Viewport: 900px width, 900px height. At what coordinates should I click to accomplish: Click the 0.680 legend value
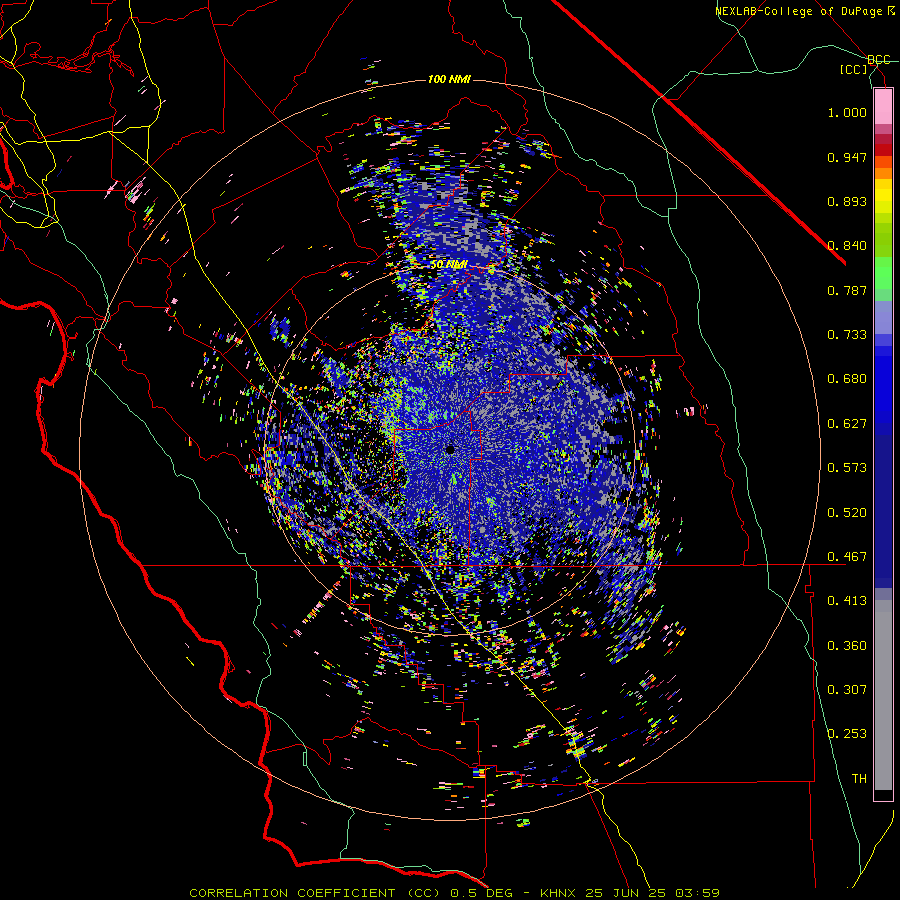(847, 379)
